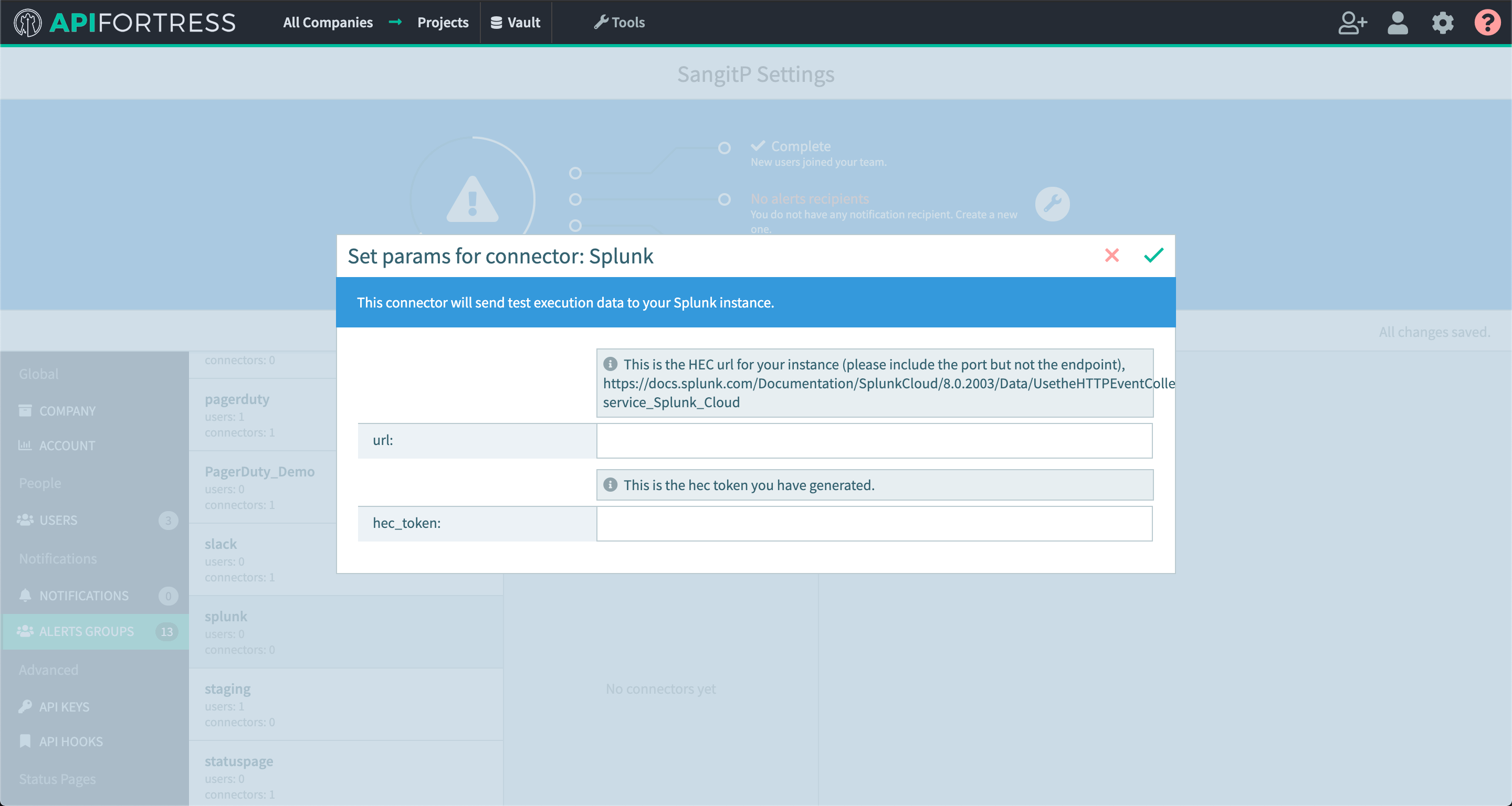
Task: Navigate to All Companies
Action: coord(328,22)
